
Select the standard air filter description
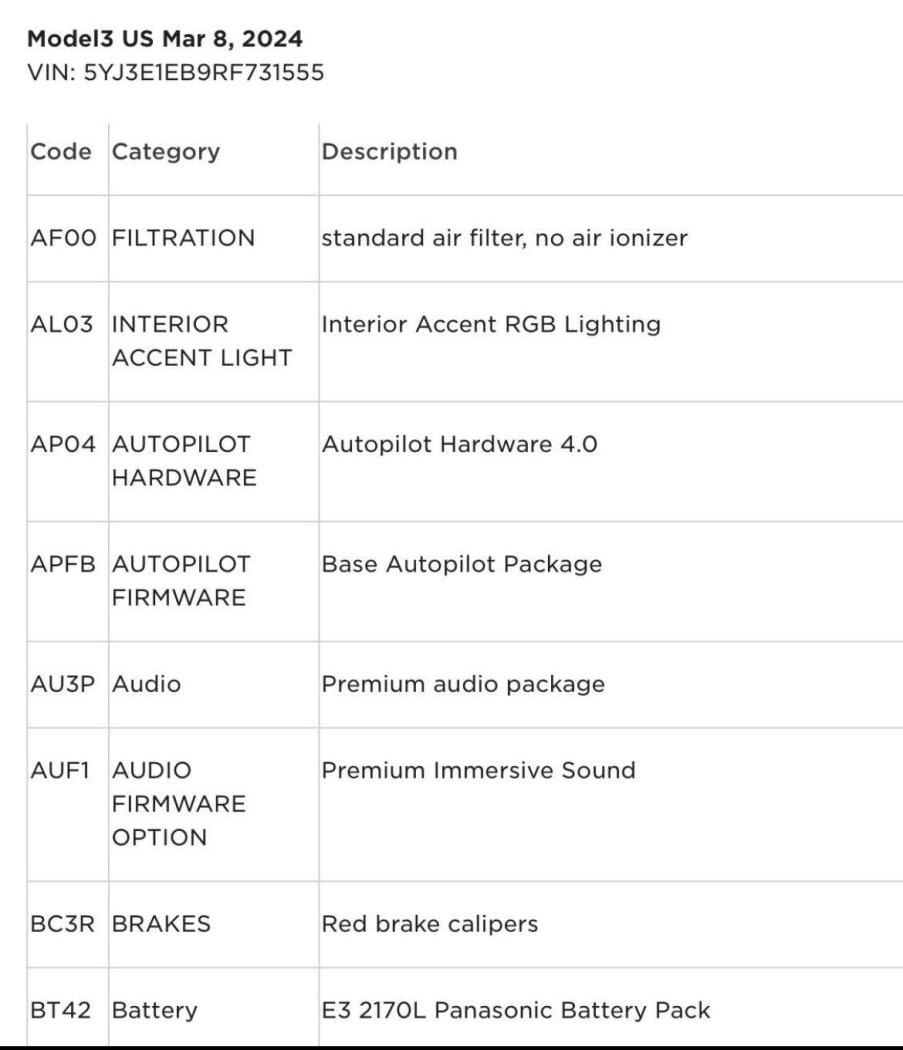(503, 238)
